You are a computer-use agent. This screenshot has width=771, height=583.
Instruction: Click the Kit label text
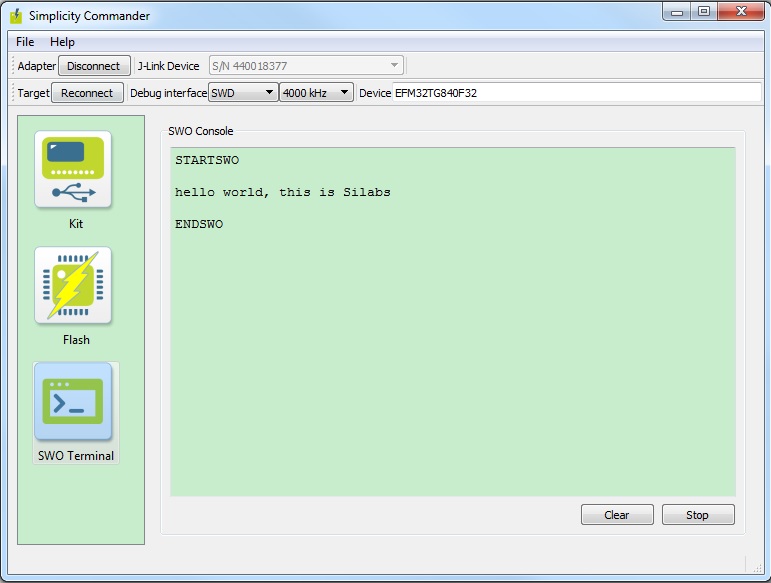(76, 224)
